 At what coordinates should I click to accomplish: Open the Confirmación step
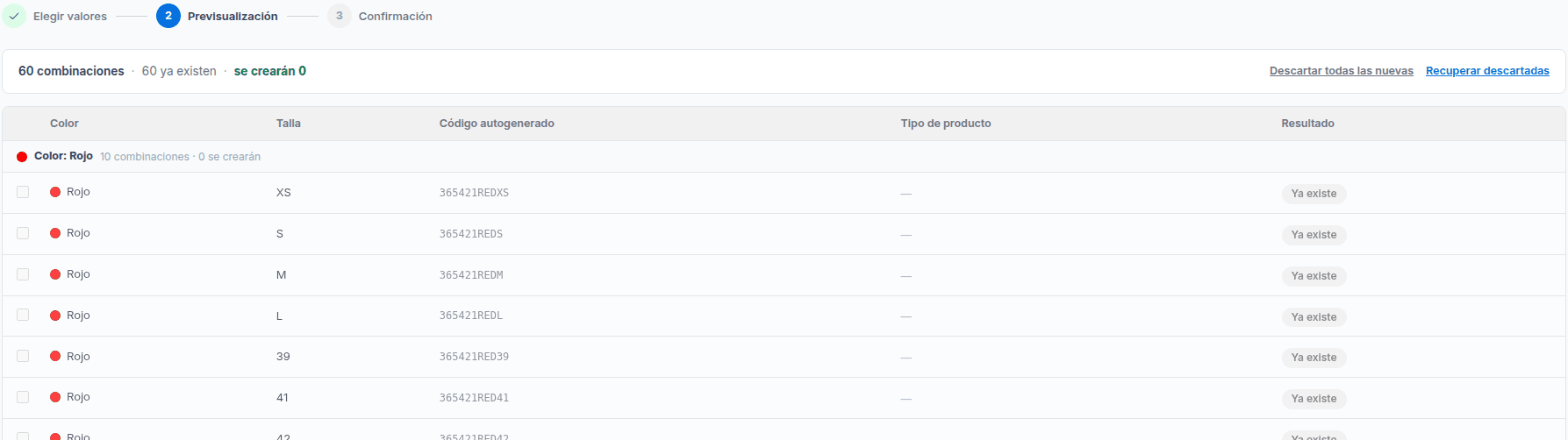coord(395,17)
